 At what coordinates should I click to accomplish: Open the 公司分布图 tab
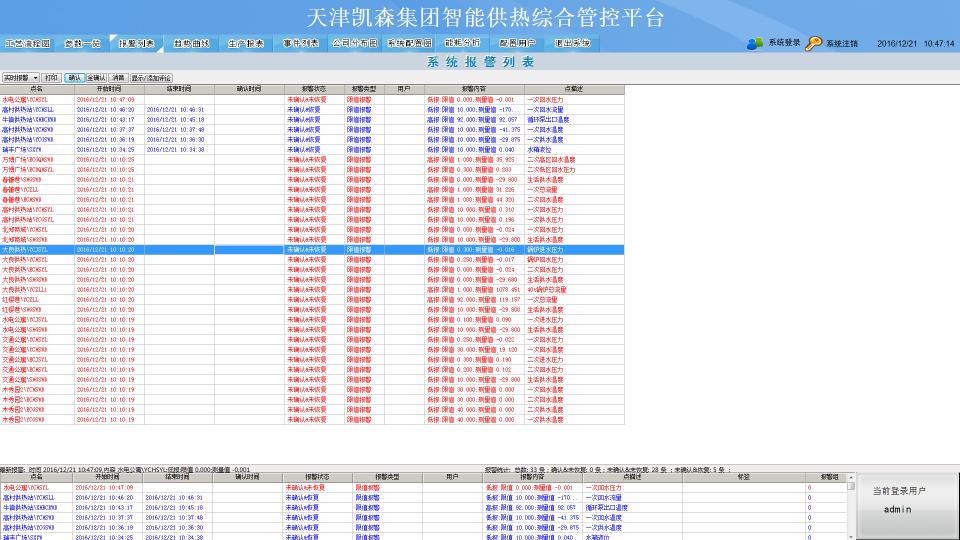click(x=354, y=44)
